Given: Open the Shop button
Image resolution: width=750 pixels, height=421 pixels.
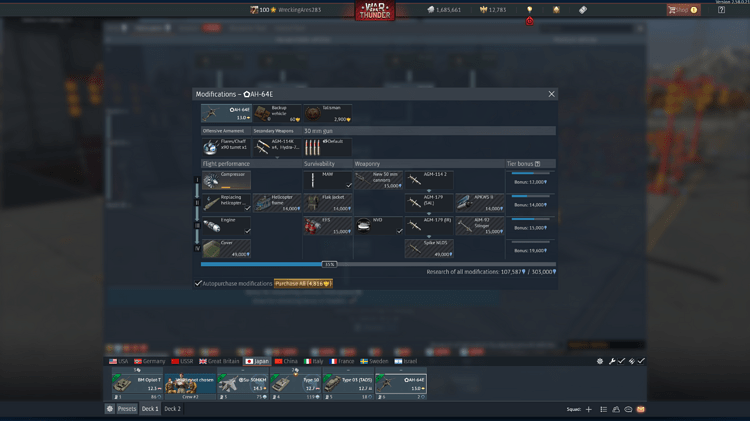Looking at the screenshot, I should [684, 10].
